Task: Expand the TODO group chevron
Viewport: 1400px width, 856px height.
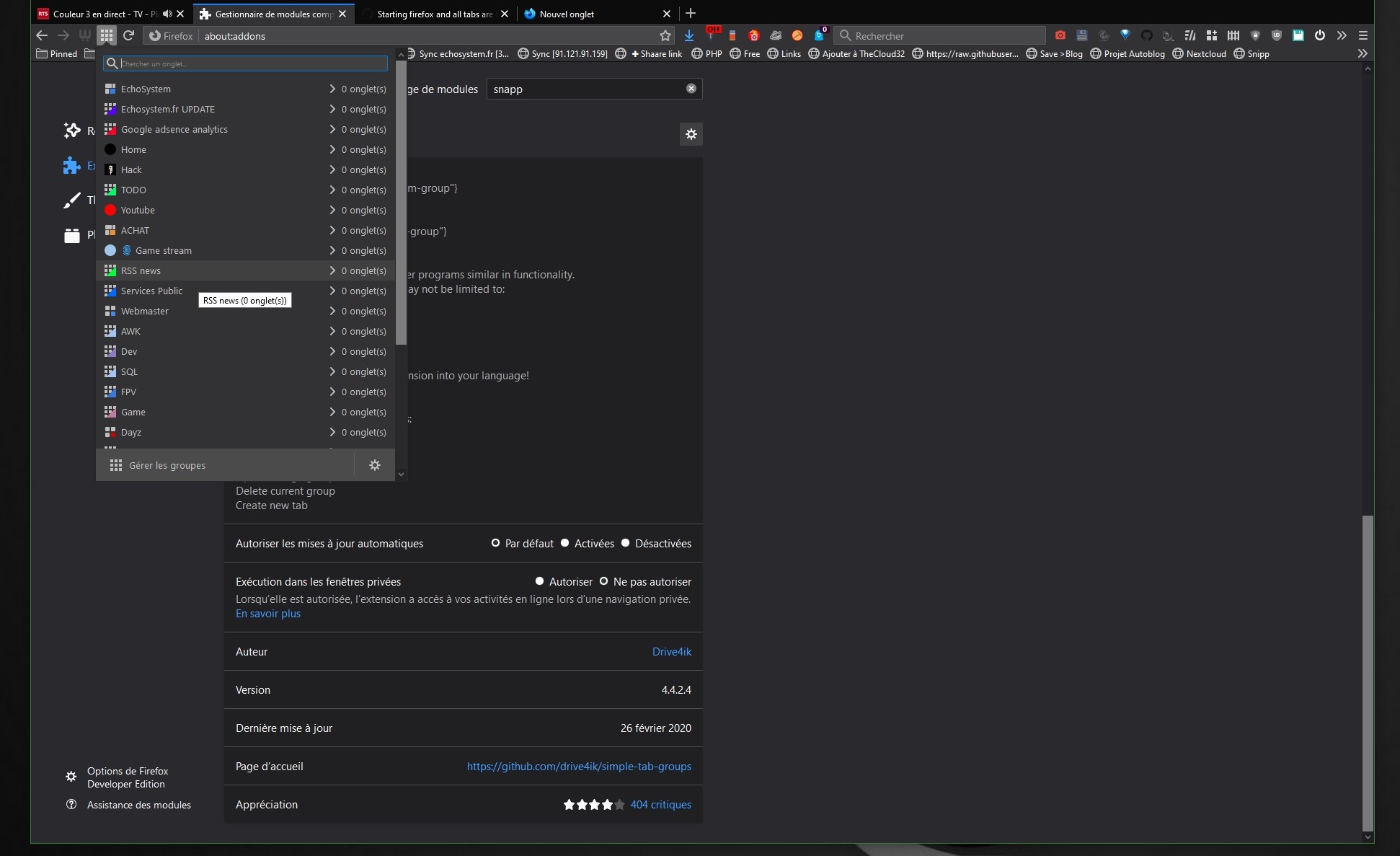Action: pos(332,190)
